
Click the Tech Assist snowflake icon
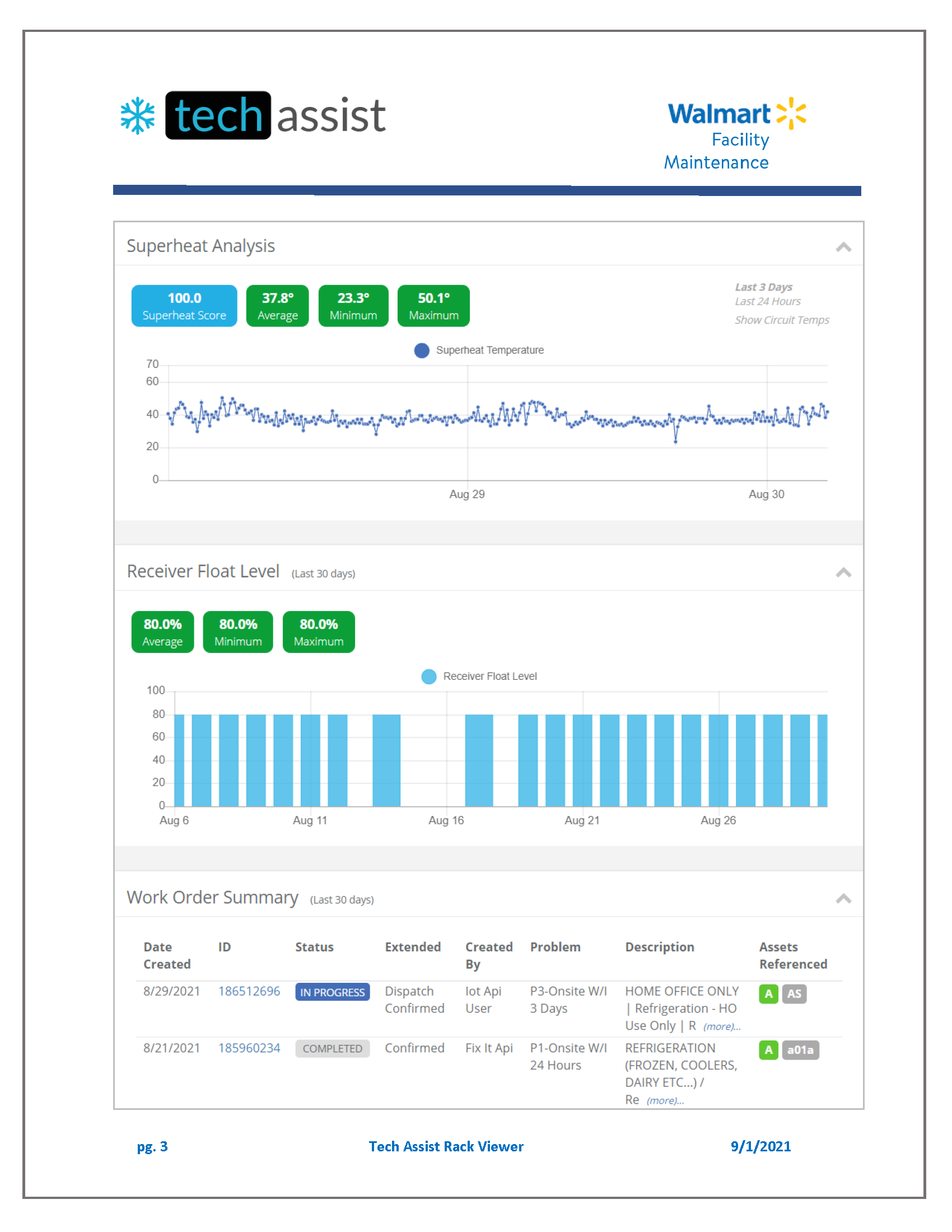pyautogui.click(x=137, y=116)
